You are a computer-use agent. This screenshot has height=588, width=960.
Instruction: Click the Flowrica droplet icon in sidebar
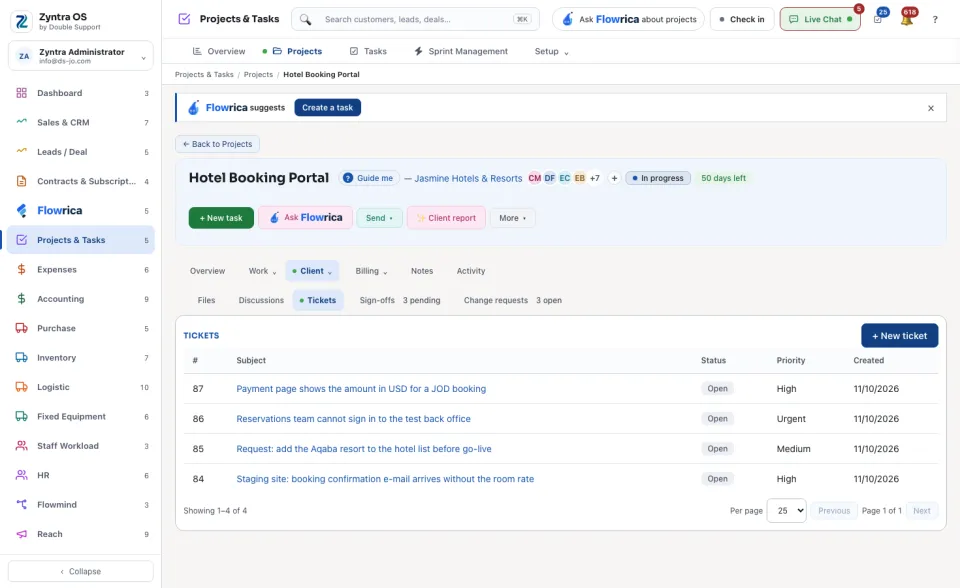coord(21,211)
